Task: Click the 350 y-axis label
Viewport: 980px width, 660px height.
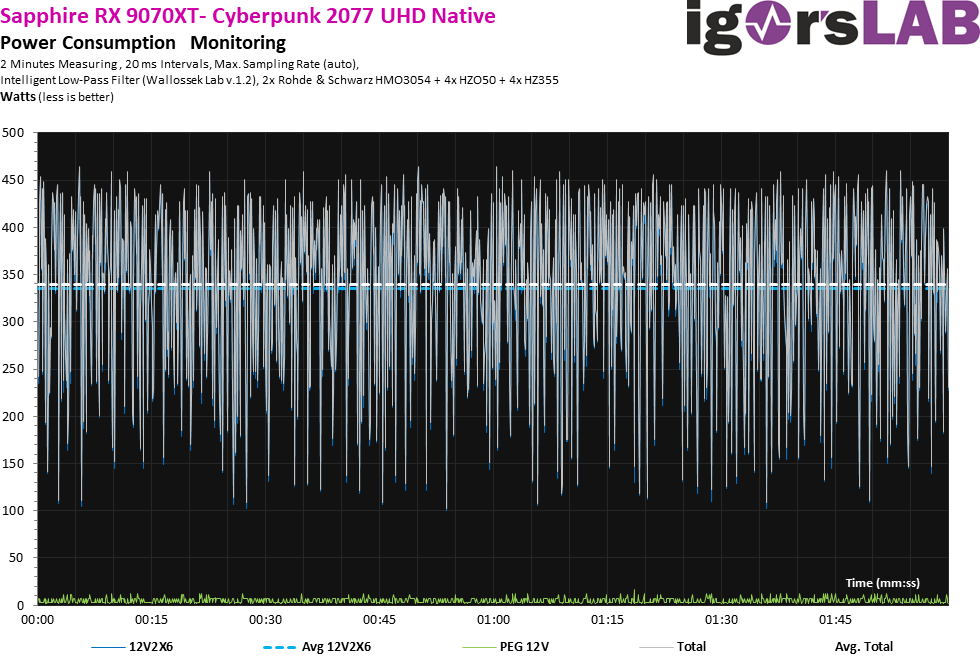Action: (13, 274)
